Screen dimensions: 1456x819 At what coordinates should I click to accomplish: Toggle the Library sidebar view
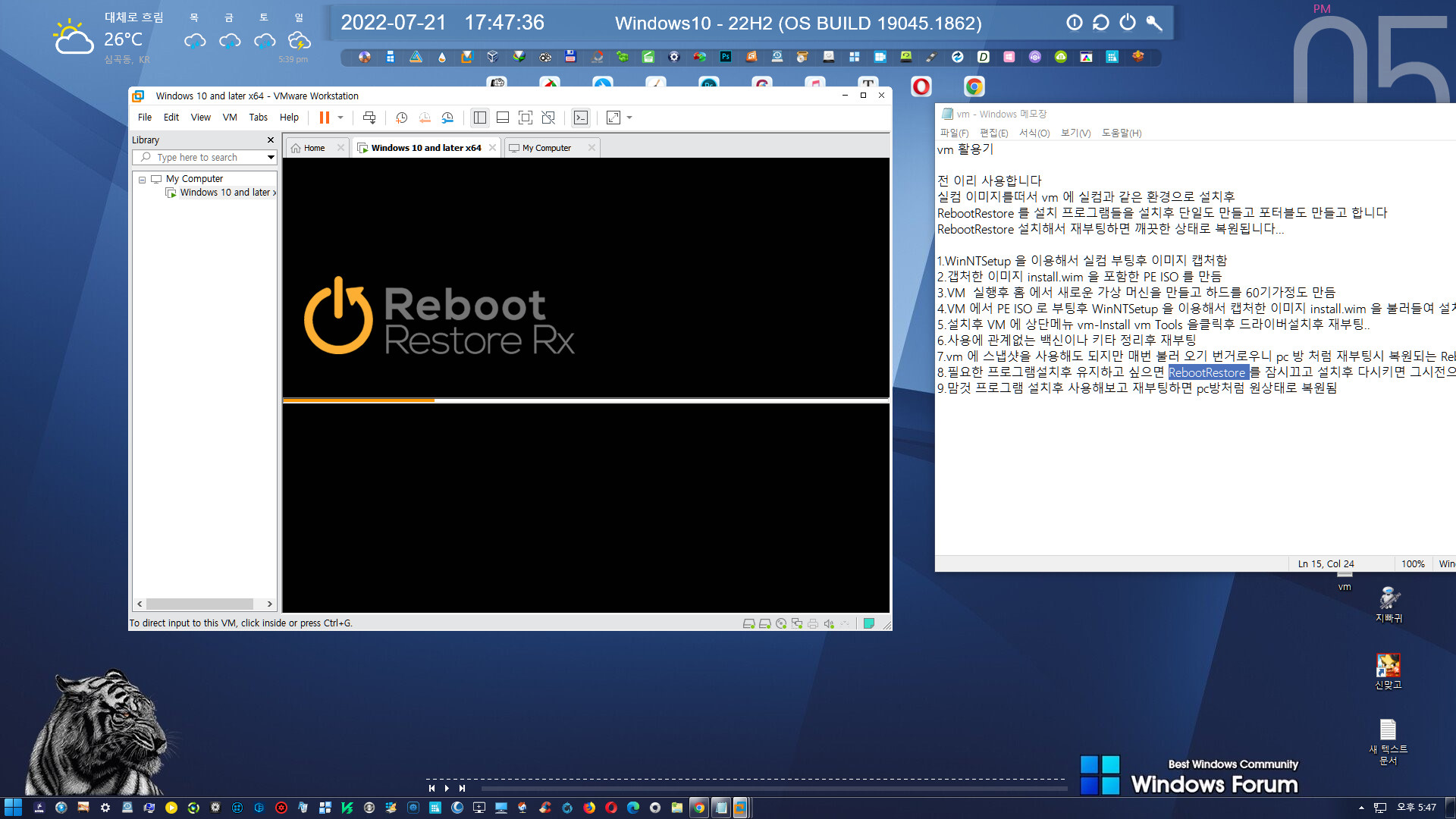[479, 118]
